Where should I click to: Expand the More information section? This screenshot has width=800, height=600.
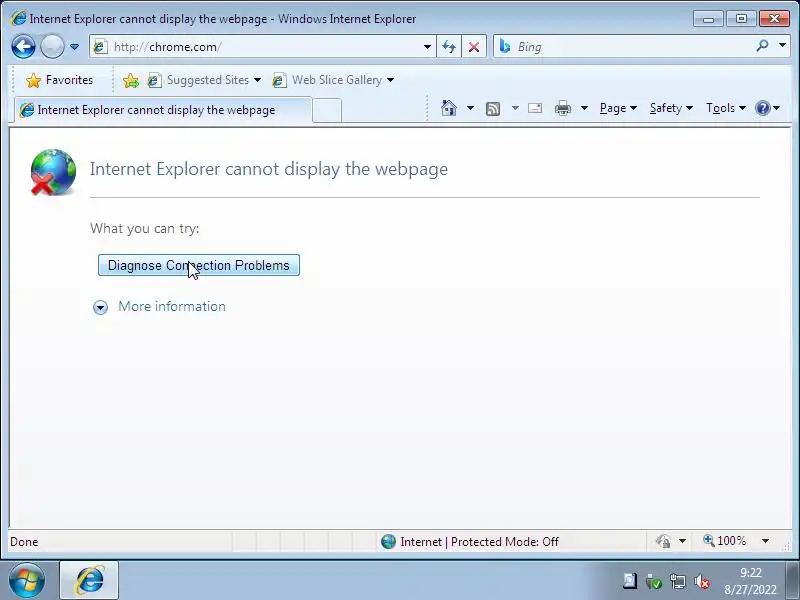pos(101,307)
